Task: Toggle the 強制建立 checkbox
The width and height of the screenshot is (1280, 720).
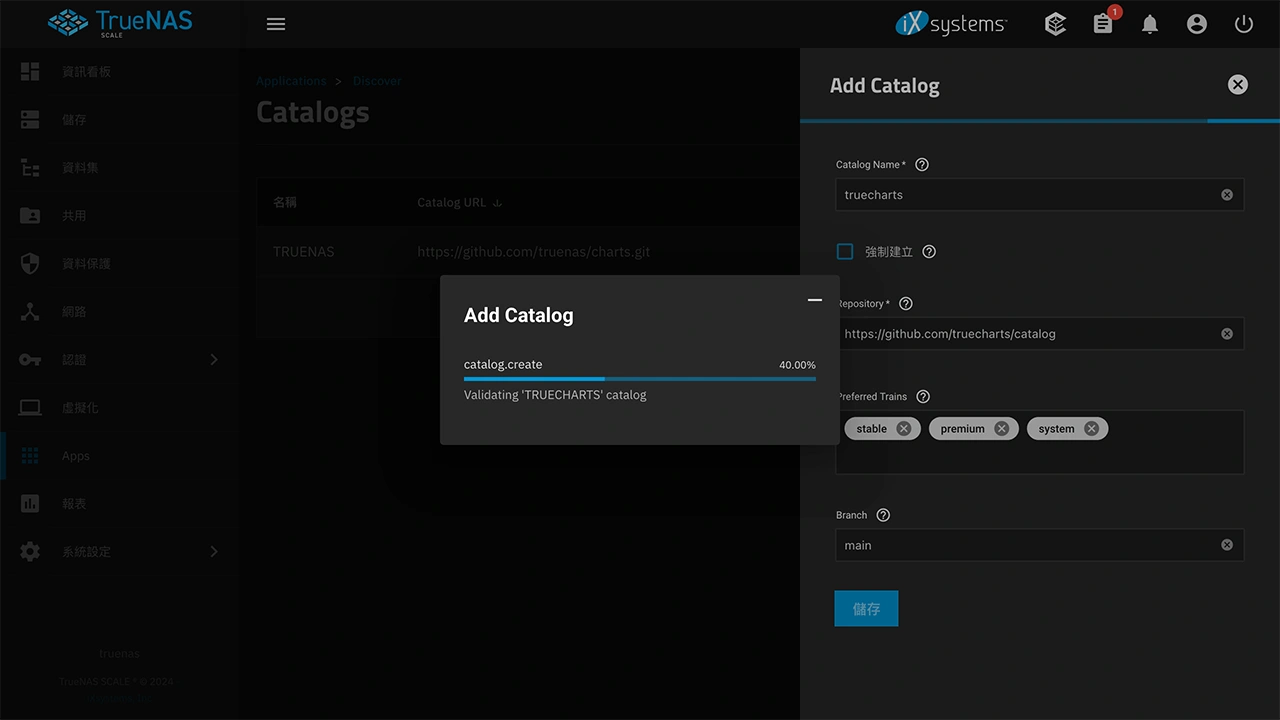Action: (x=845, y=252)
